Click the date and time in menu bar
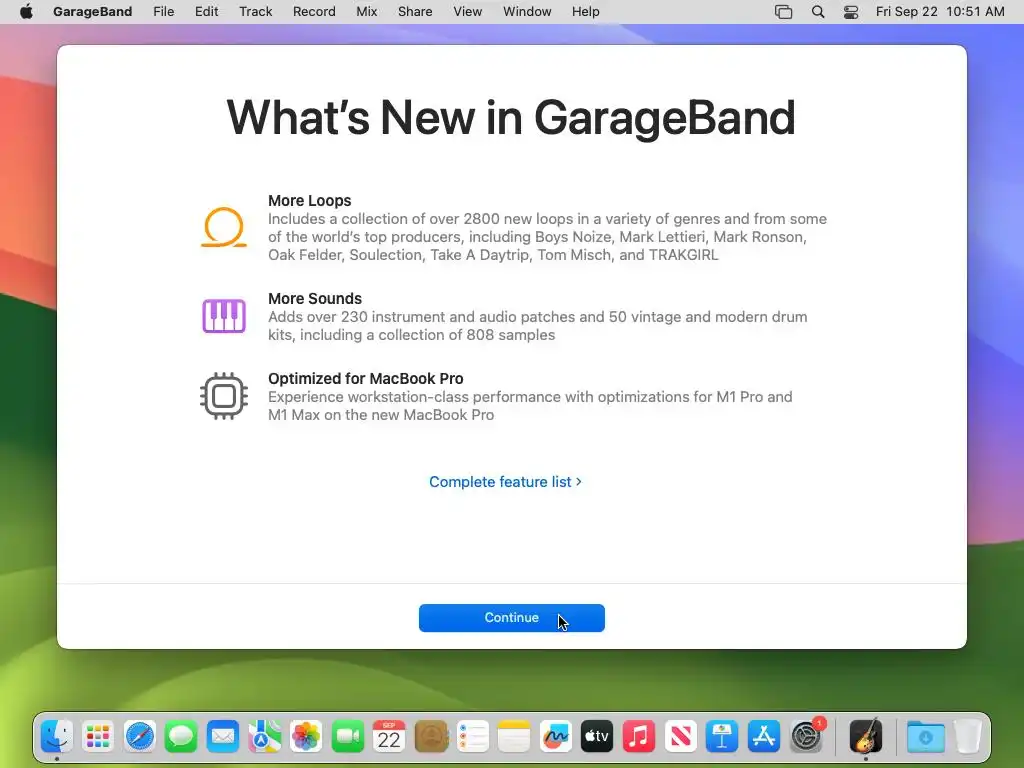1024x768 pixels. (x=940, y=12)
